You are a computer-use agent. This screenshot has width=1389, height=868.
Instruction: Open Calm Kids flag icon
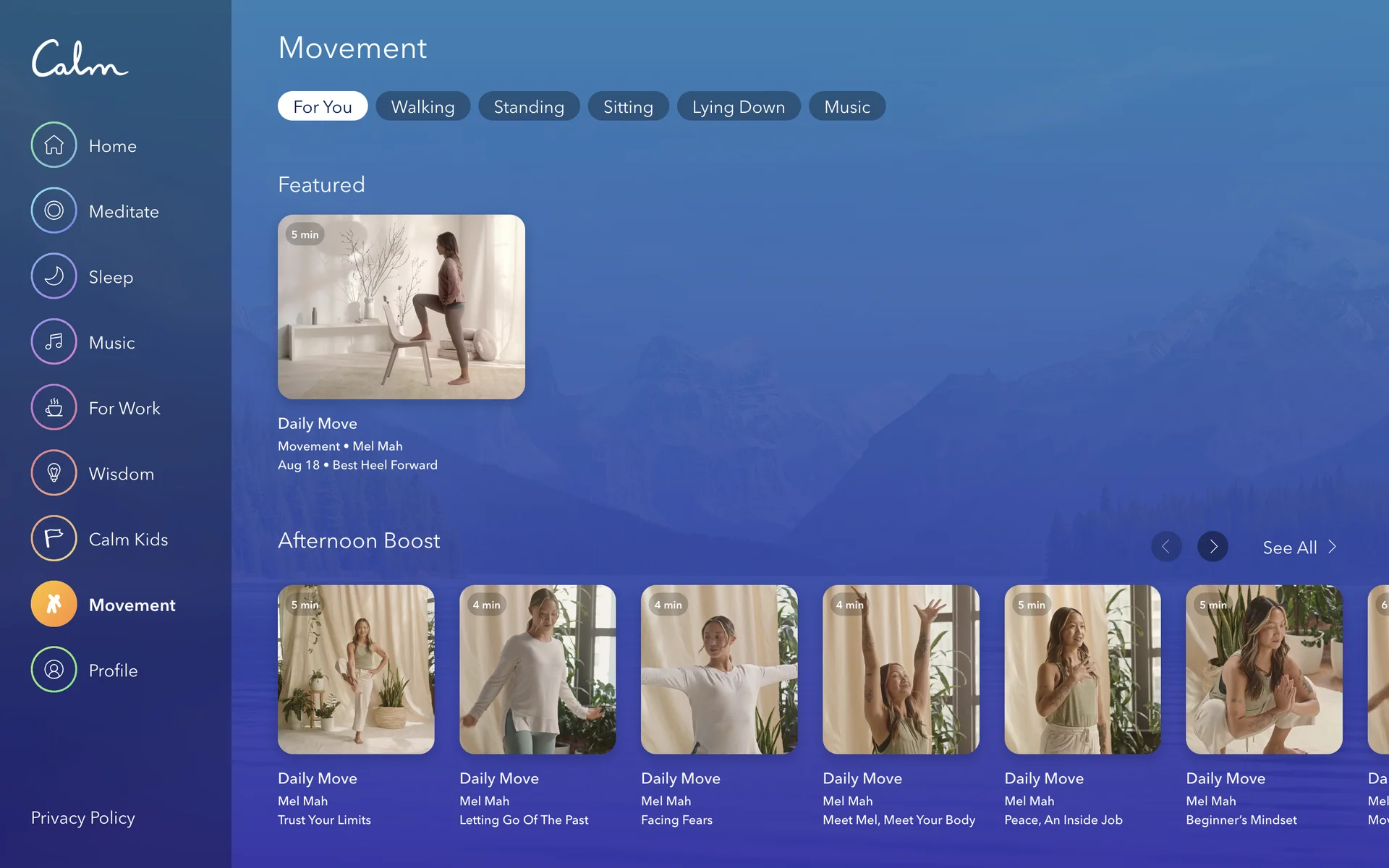(x=54, y=539)
